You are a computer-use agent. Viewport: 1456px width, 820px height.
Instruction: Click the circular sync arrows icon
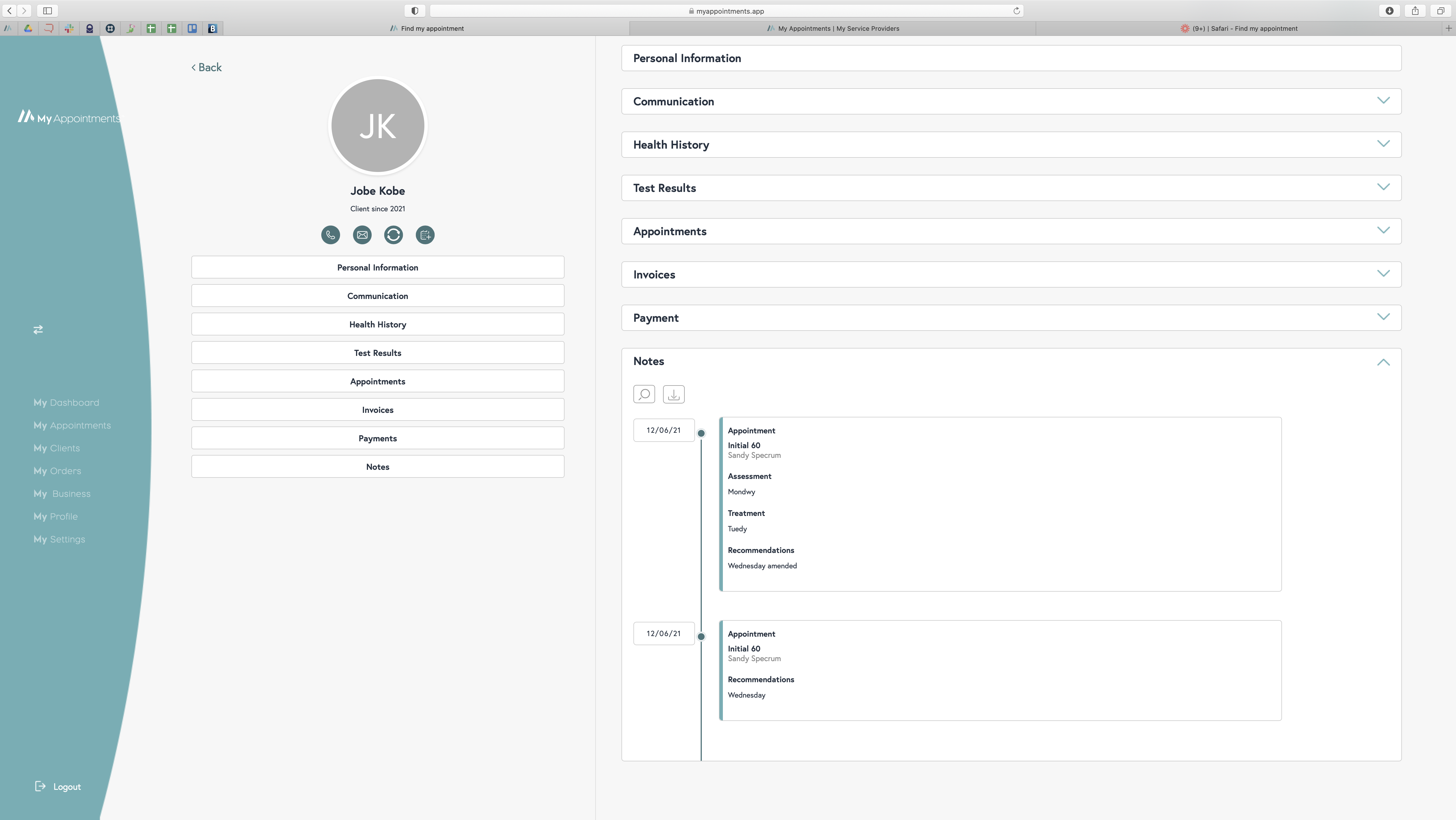[393, 235]
